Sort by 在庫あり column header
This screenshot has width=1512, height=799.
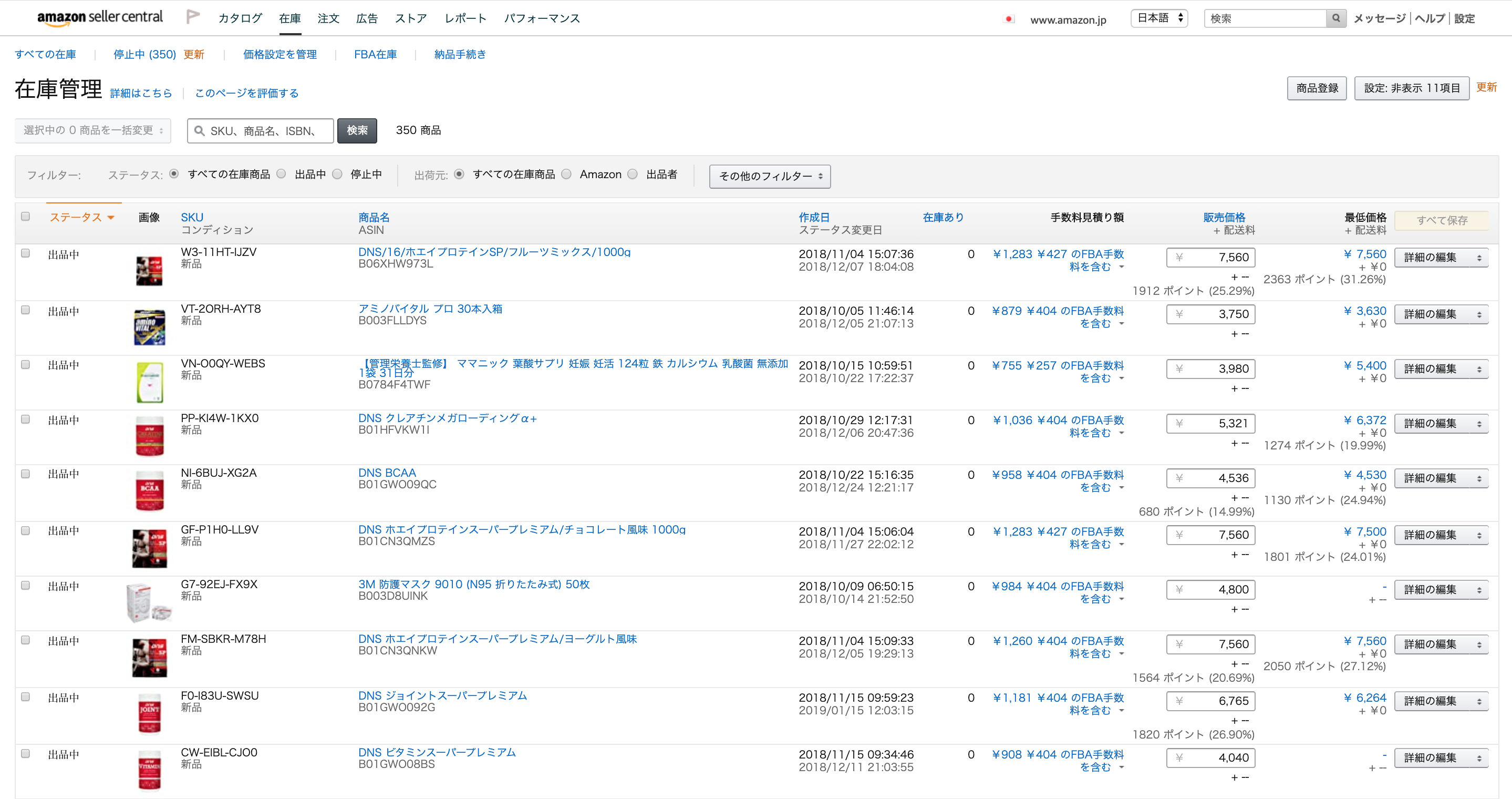[943, 217]
